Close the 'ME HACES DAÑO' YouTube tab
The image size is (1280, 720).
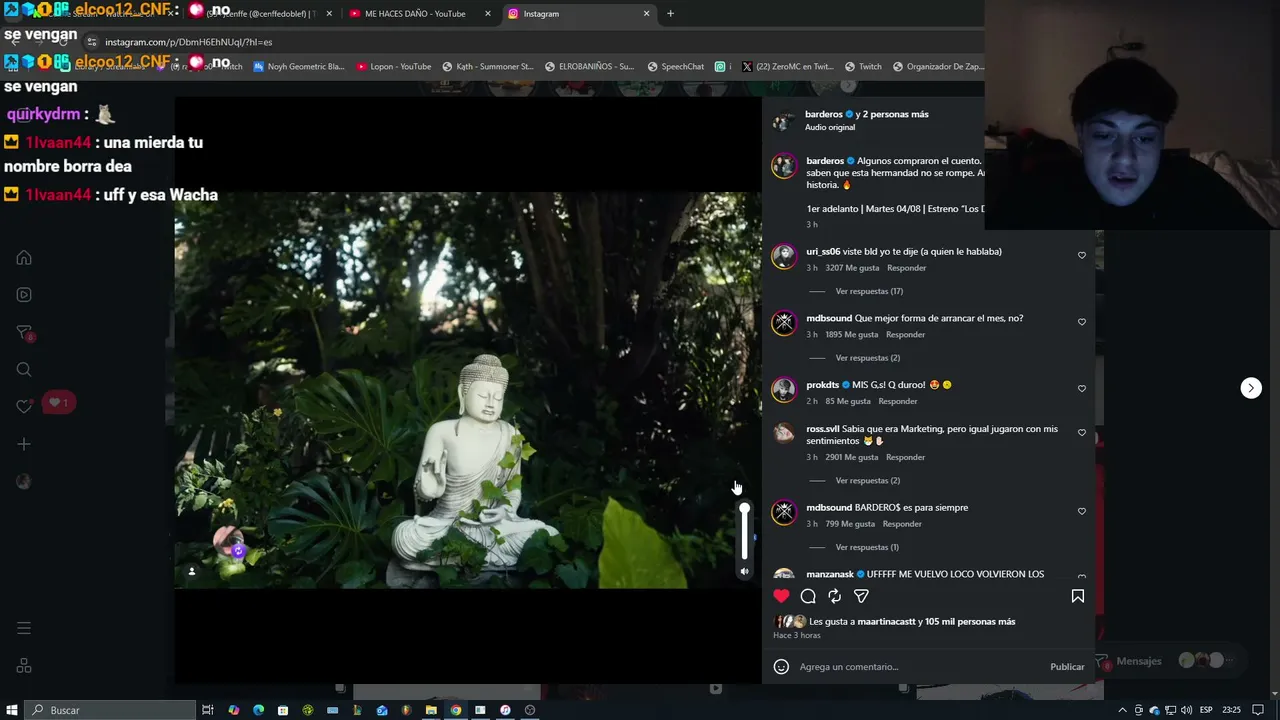(x=488, y=14)
